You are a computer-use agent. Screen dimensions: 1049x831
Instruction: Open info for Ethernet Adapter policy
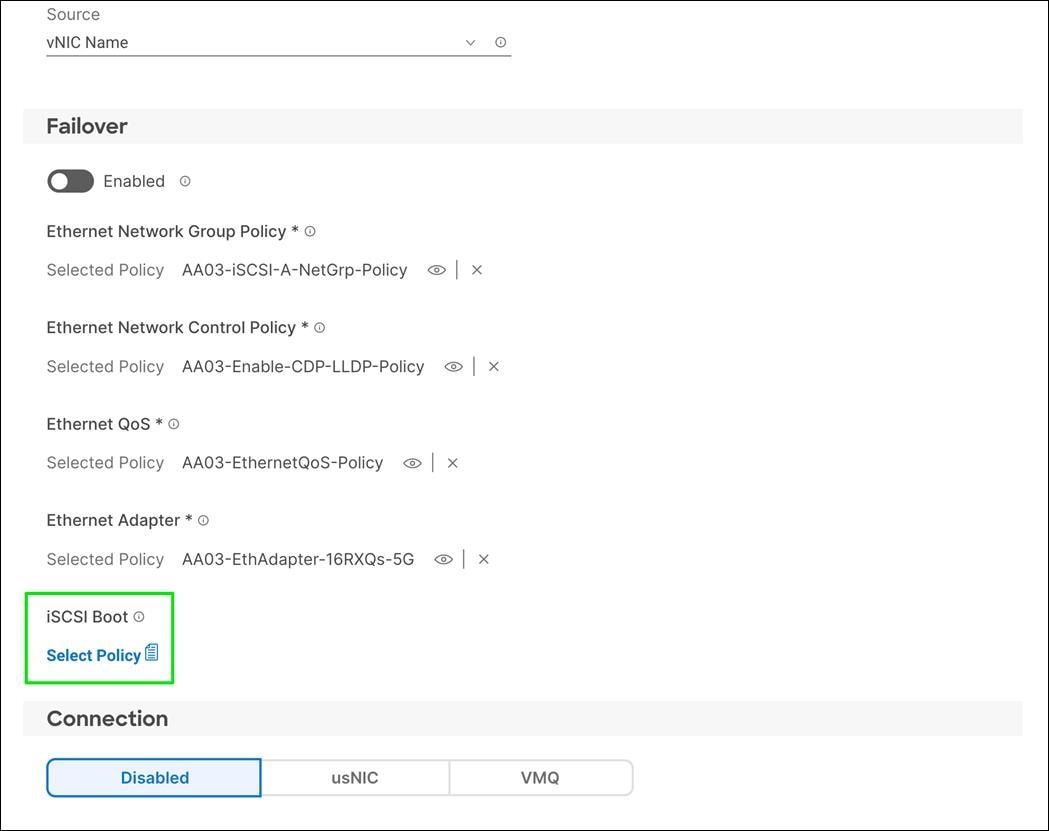tap(203, 519)
